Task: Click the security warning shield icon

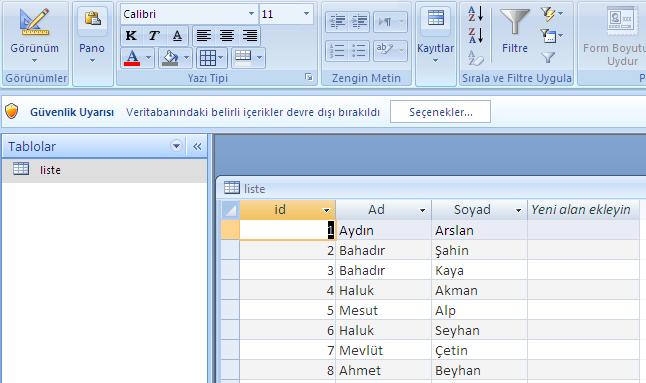Action: [12, 111]
